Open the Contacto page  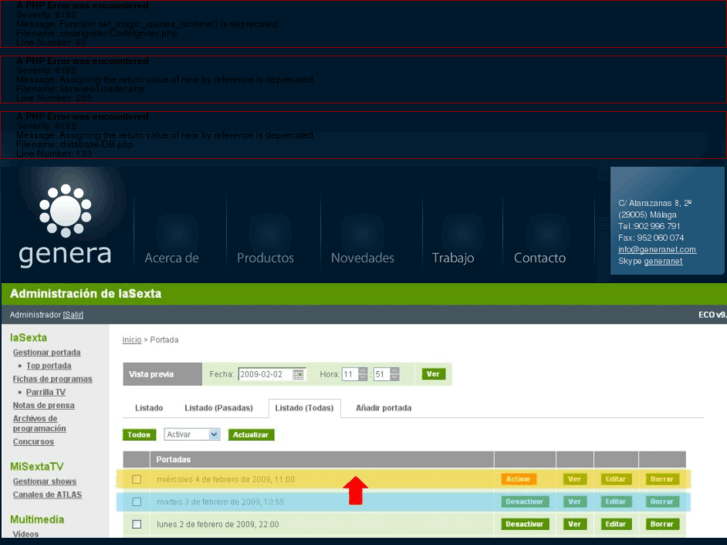(540, 258)
